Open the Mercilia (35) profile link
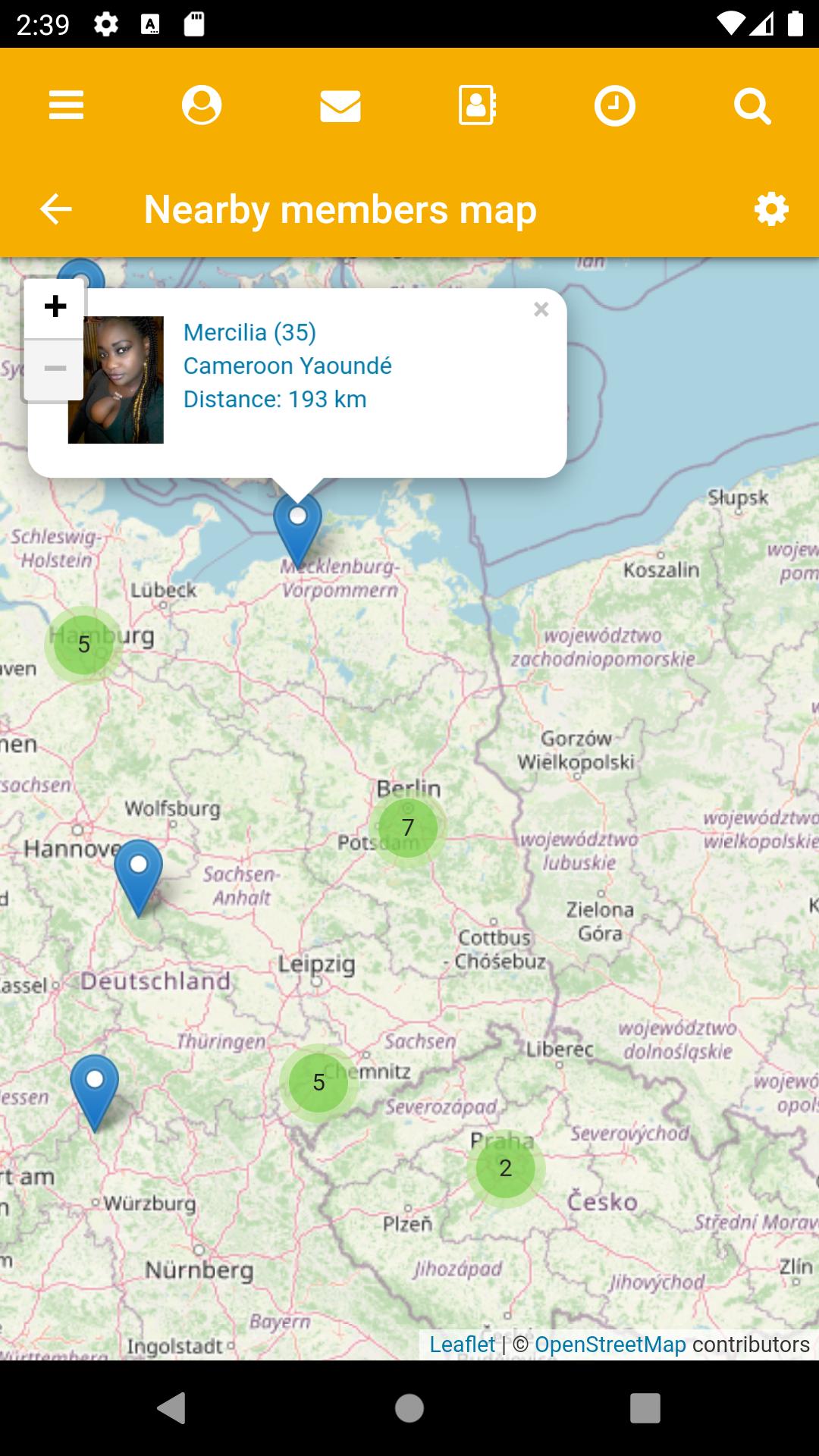Image resolution: width=819 pixels, height=1456 pixels. (249, 332)
